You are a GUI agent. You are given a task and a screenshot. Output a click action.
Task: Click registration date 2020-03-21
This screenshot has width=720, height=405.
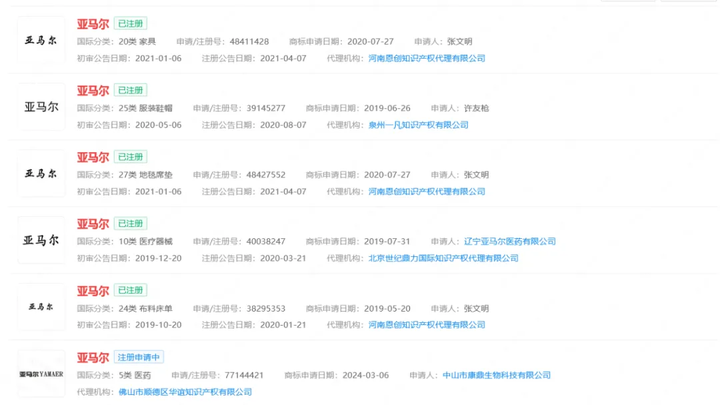pyautogui.click(x=283, y=258)
